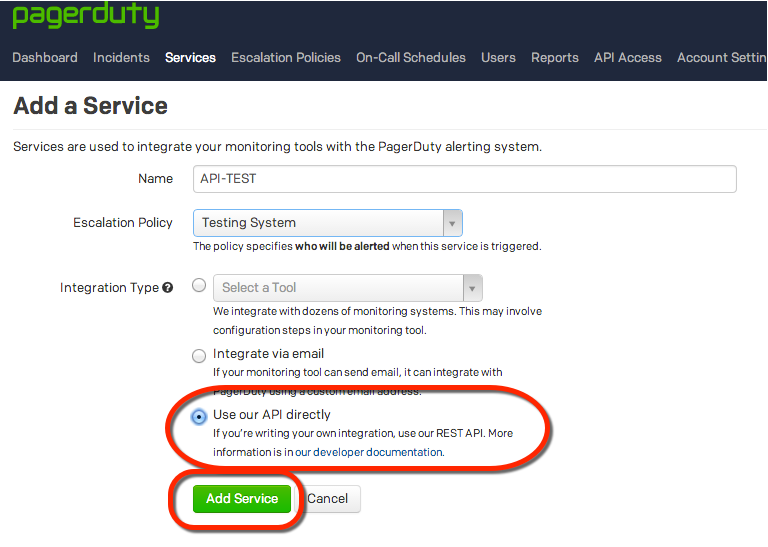Click the Integration Type help question-mark icon
768x547 pixels.
(168, 287)
